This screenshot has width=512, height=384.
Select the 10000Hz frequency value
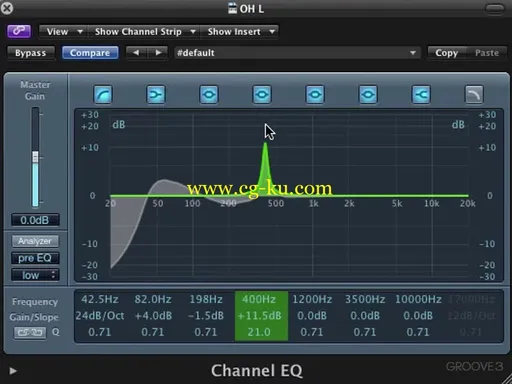click(x=418, y=299)
